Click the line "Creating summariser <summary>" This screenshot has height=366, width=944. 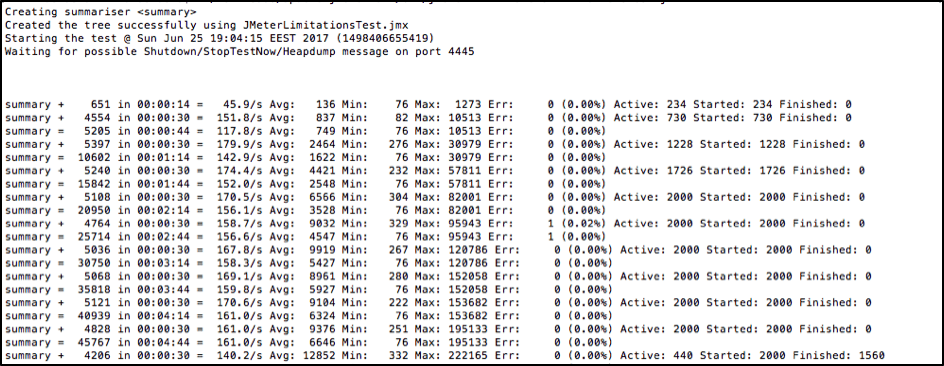101,13
